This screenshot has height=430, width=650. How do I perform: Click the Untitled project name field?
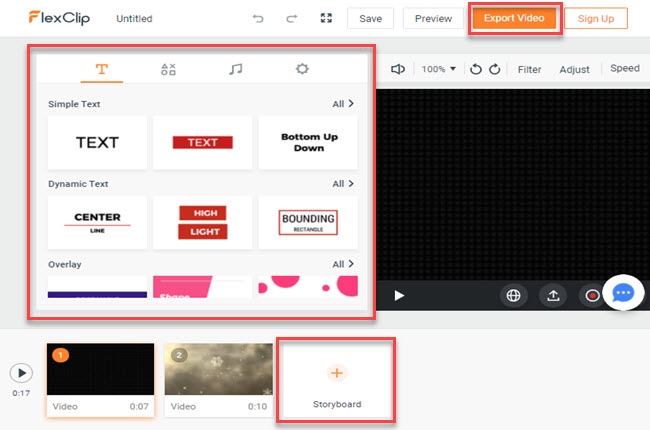point(134,19)
